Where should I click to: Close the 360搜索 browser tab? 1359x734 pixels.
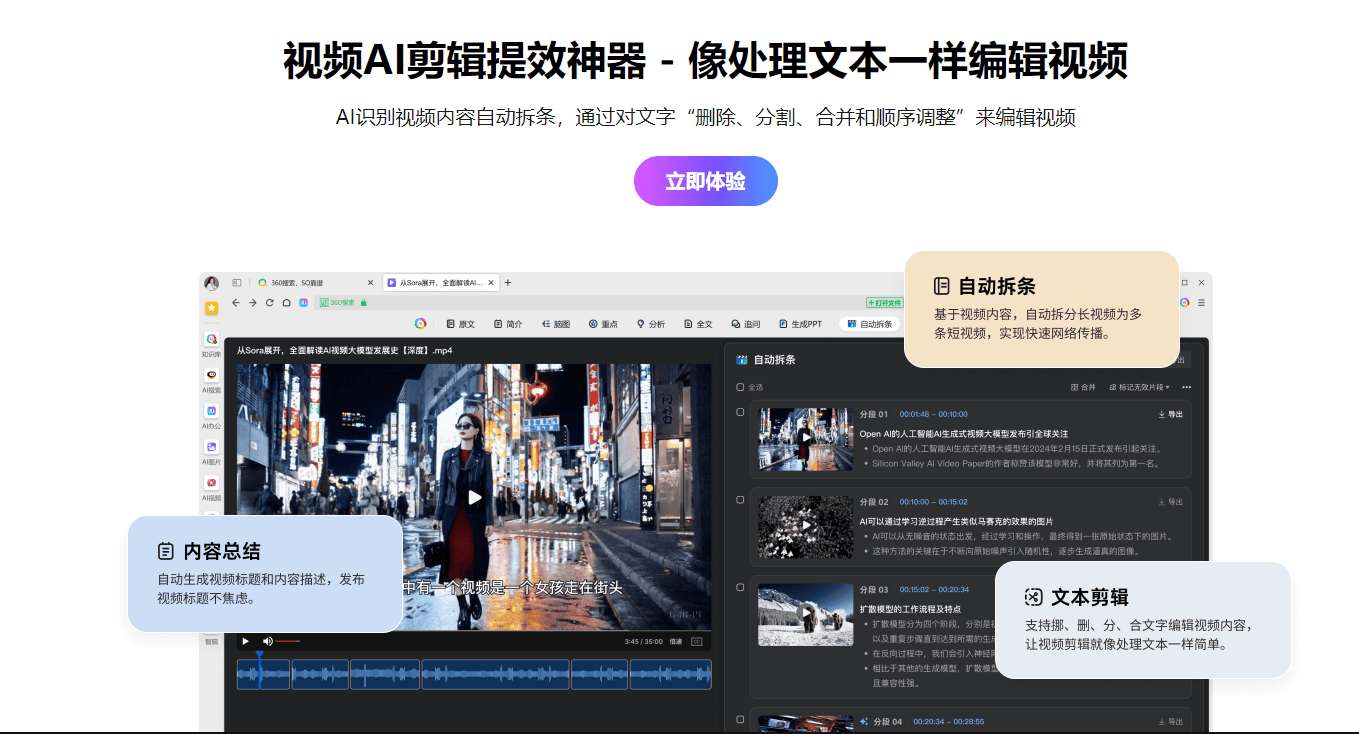pyautogui.click(x=370, y=283)
